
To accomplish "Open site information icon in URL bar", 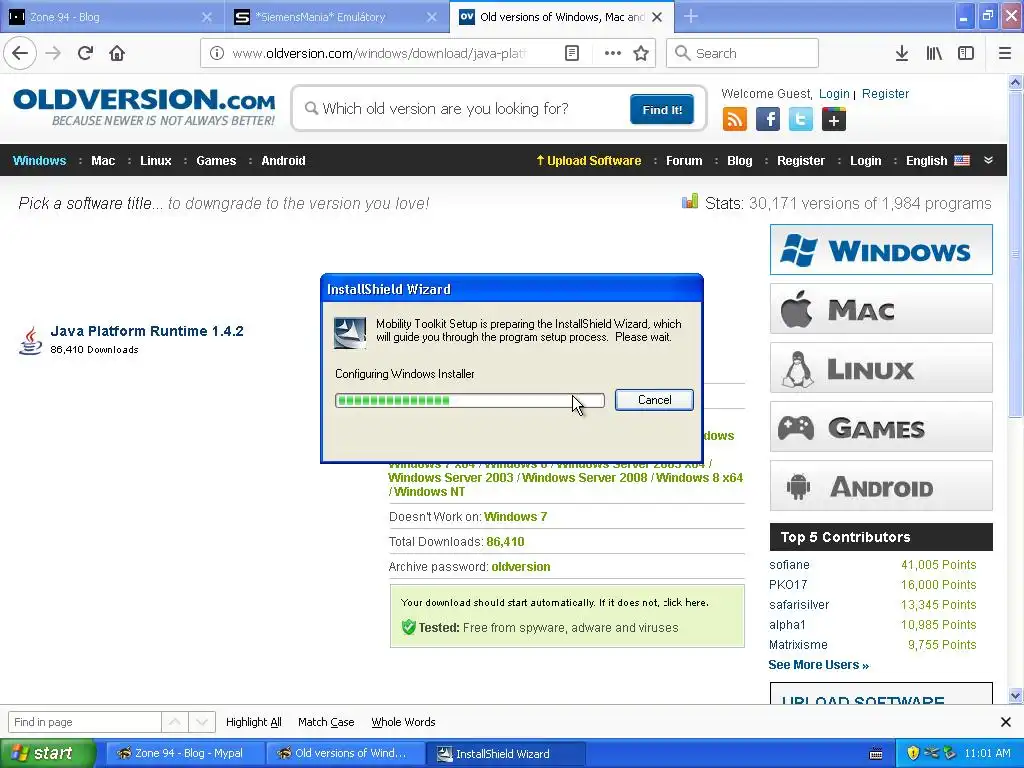I will click(x=217, y=53).
